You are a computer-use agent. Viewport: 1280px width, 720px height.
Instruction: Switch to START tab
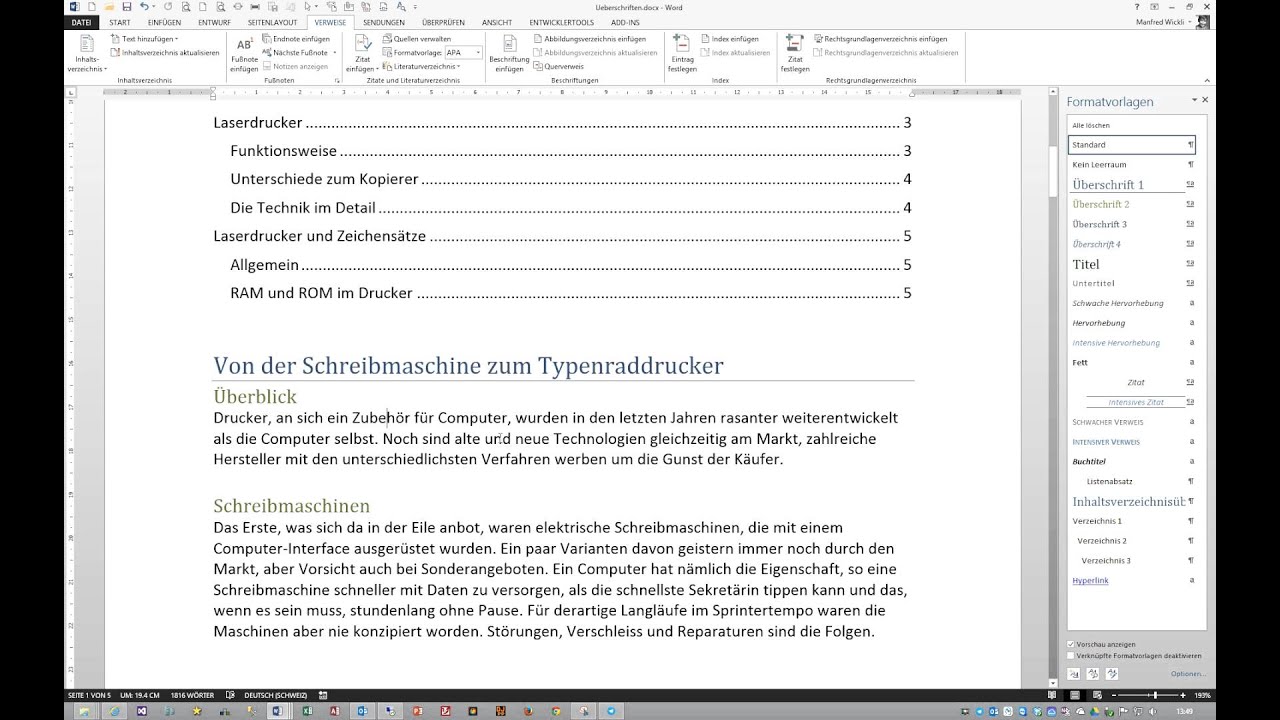(120, 22)
